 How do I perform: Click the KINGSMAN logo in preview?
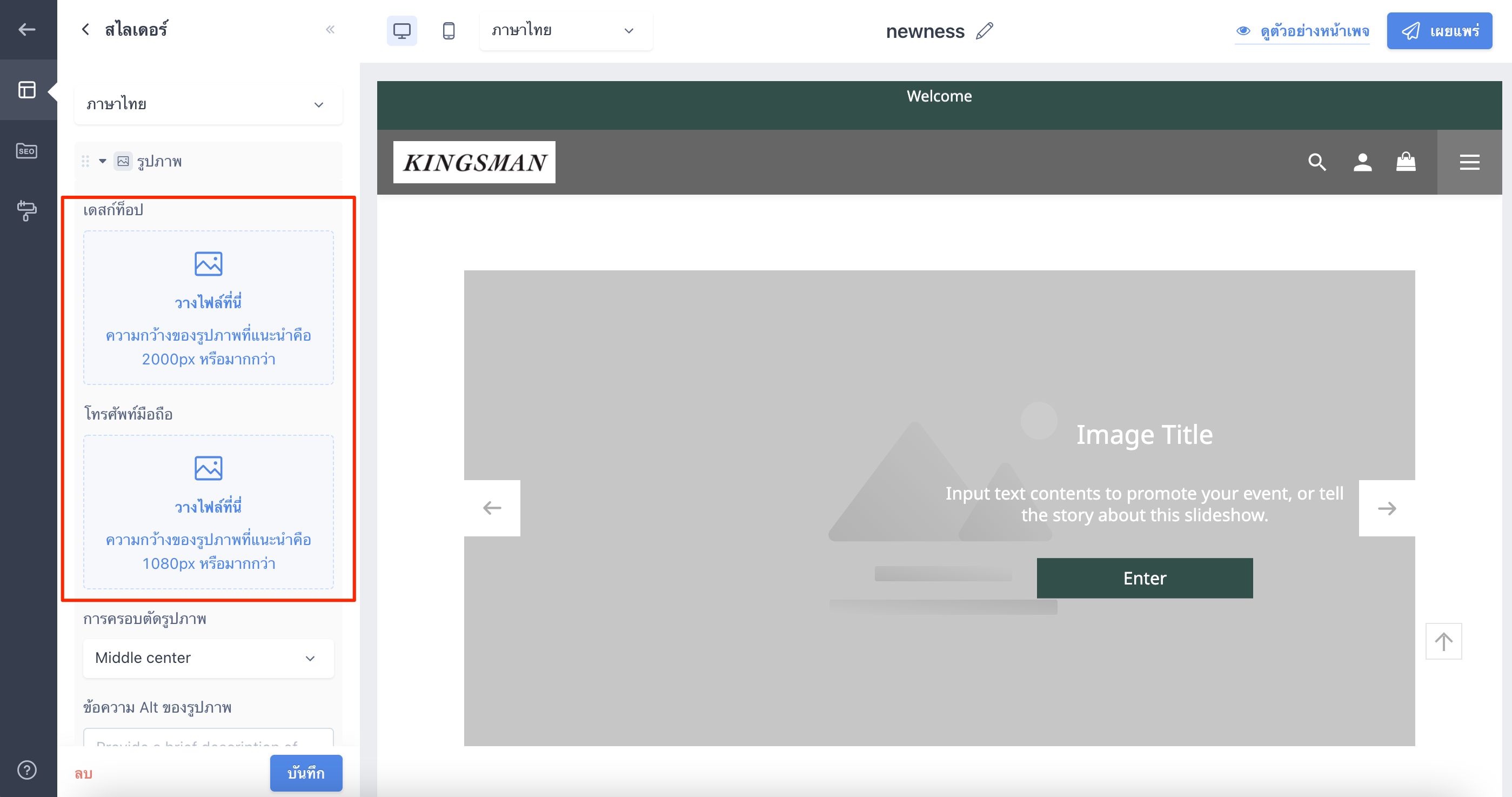click(x=474, y=162)
